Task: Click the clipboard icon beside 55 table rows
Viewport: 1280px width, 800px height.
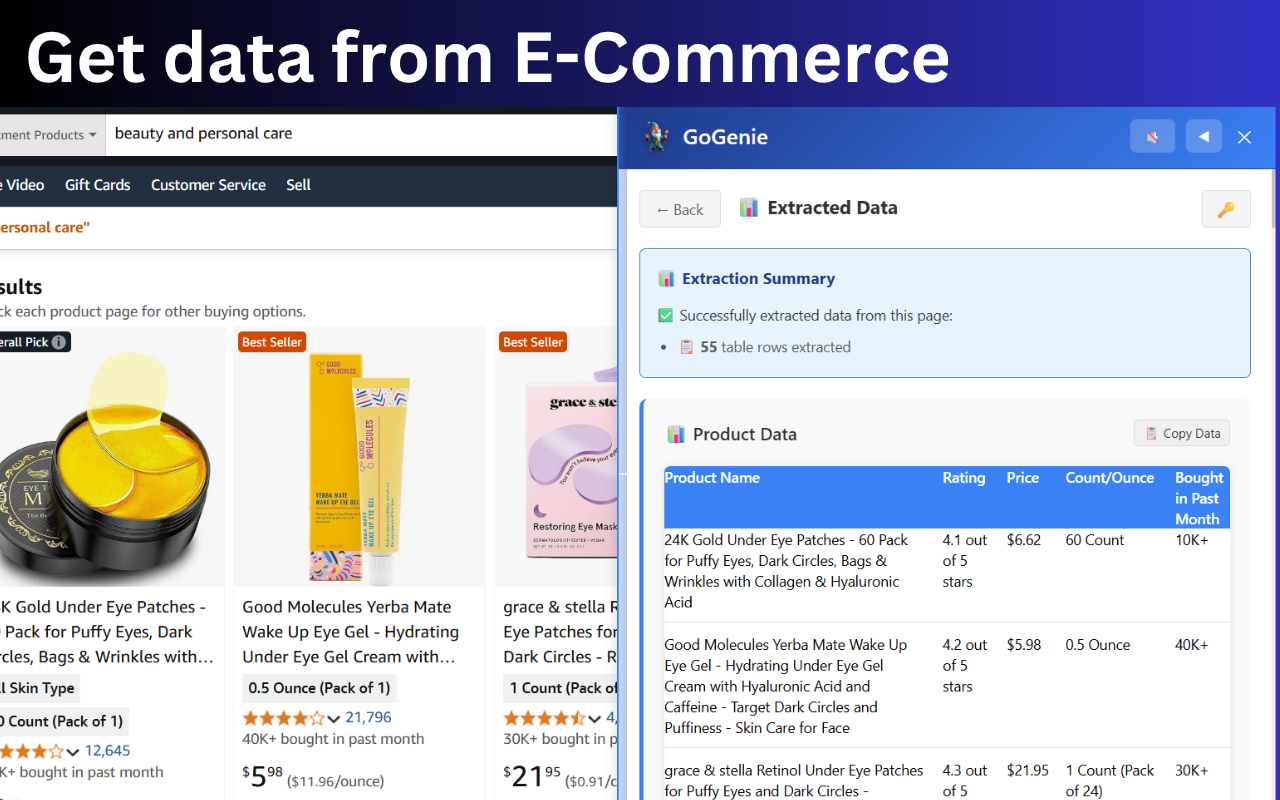Action: point(687,347)
